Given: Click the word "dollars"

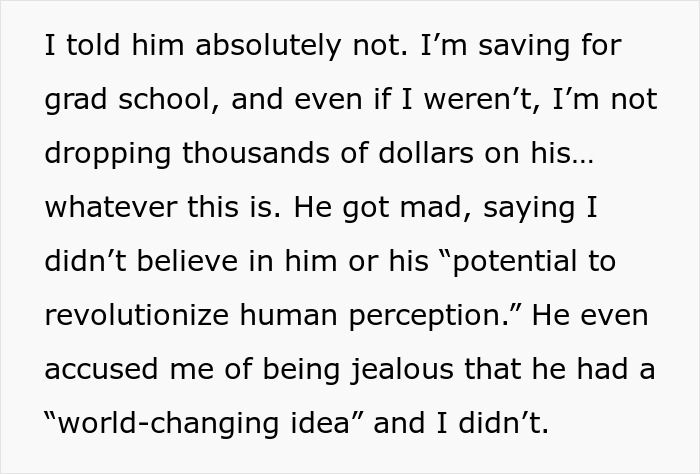Looking at the screenshot, I should (425, 154).
